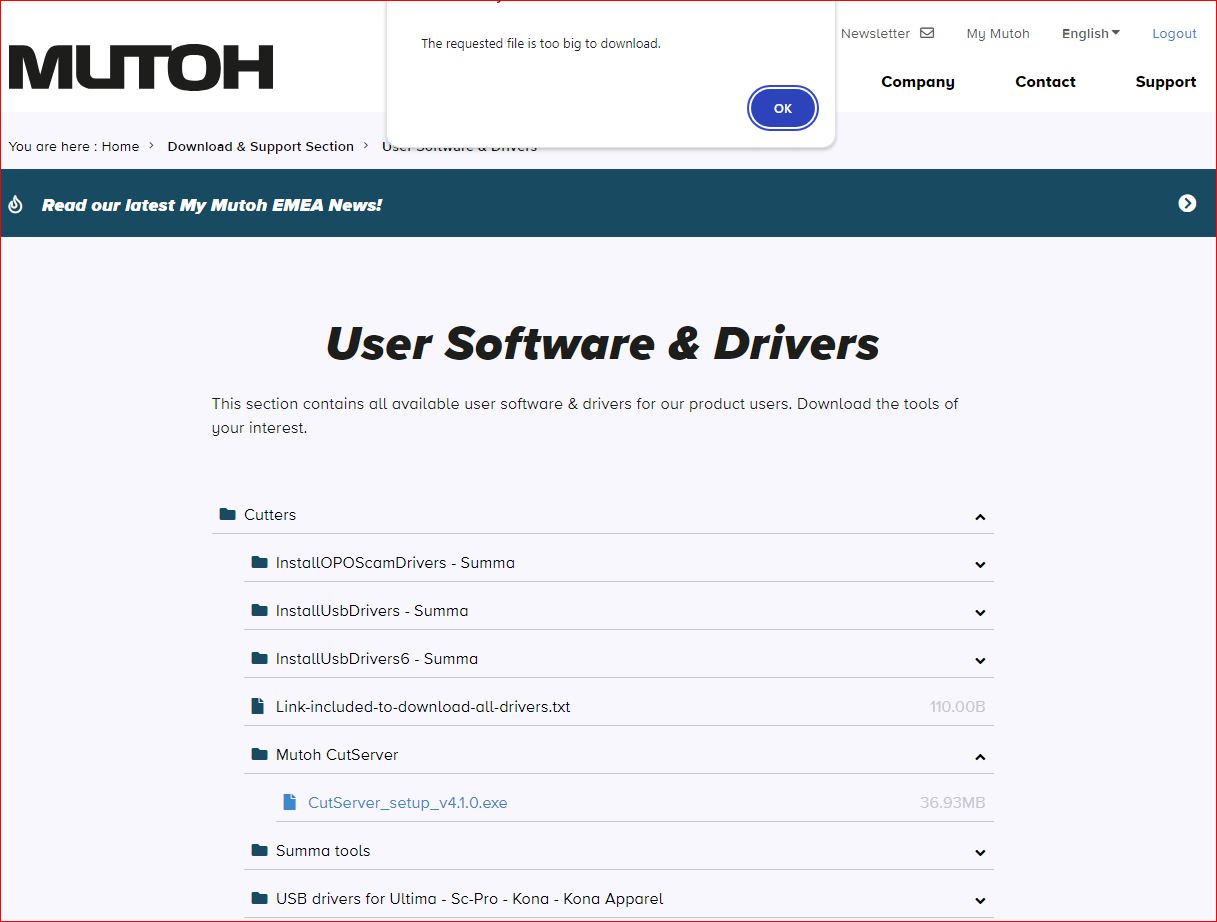Image resolution: width=1217 pixels, height=922 pixels.
Task: Click the requested file is too big message
Action: [541, 43]
